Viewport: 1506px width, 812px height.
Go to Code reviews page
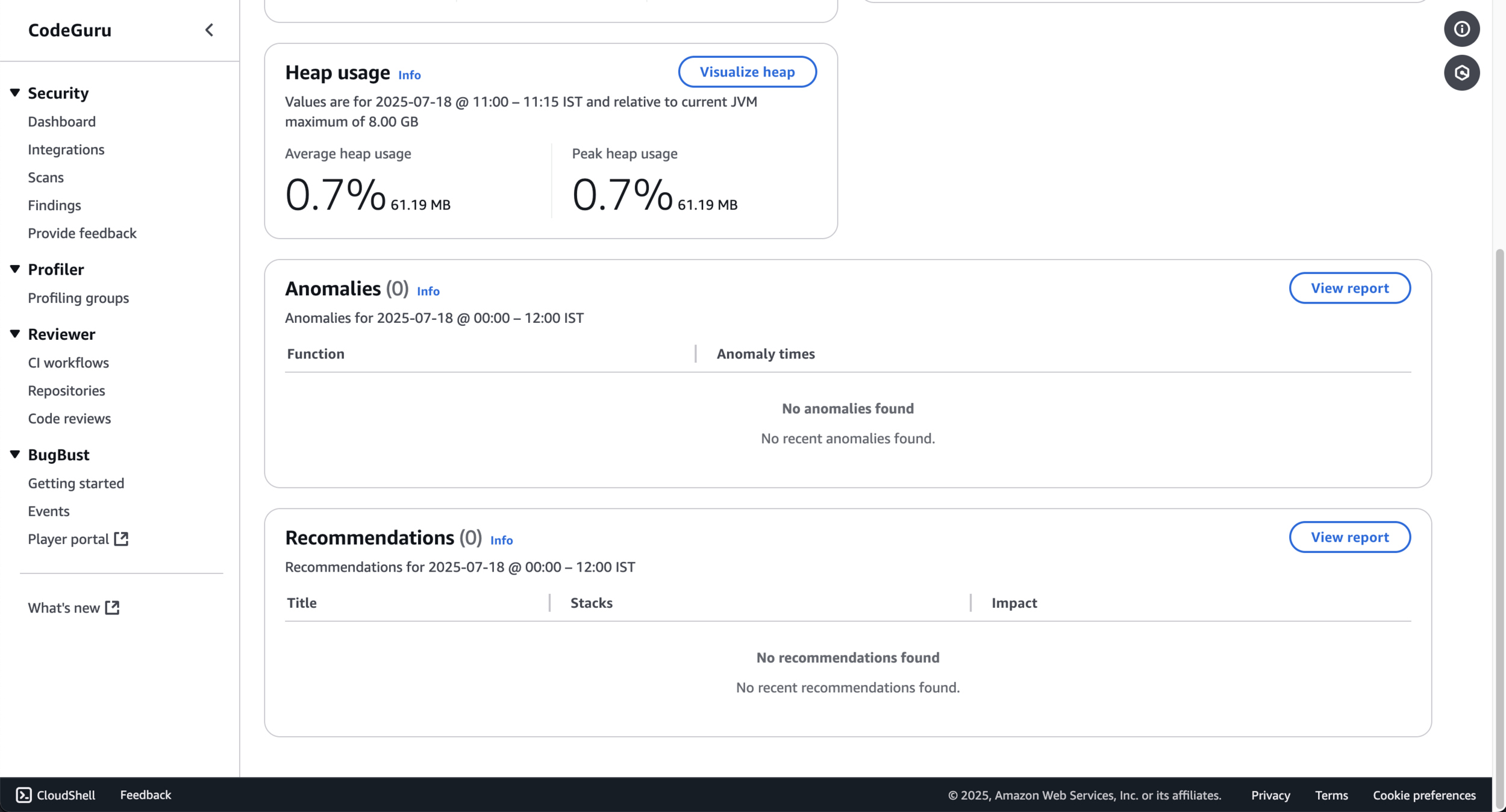pos(69,418)
